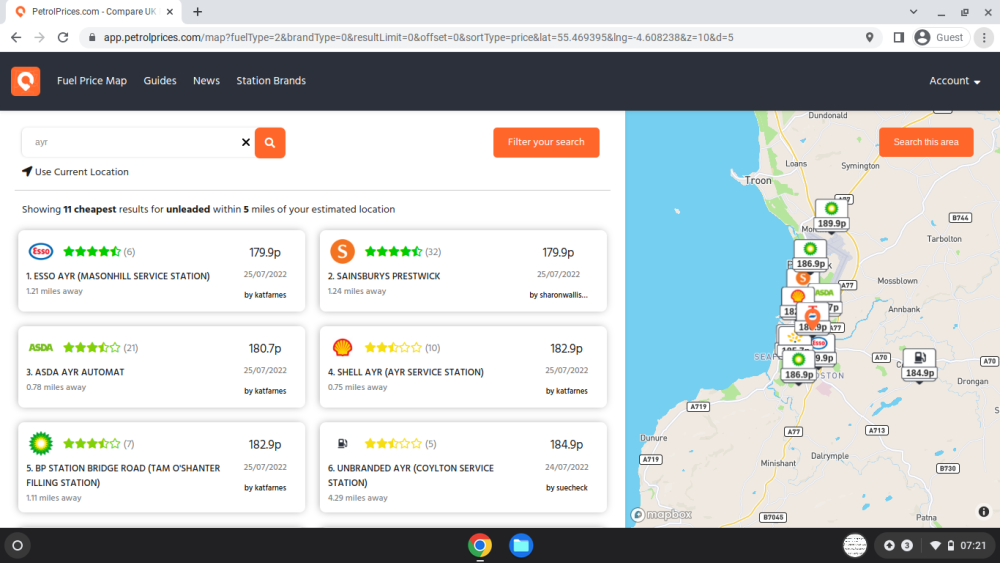Open tab search chevron
Image resolution: width=1000 pixels, height=563 pixels.
pyautogui.click(x=913, y=11)
